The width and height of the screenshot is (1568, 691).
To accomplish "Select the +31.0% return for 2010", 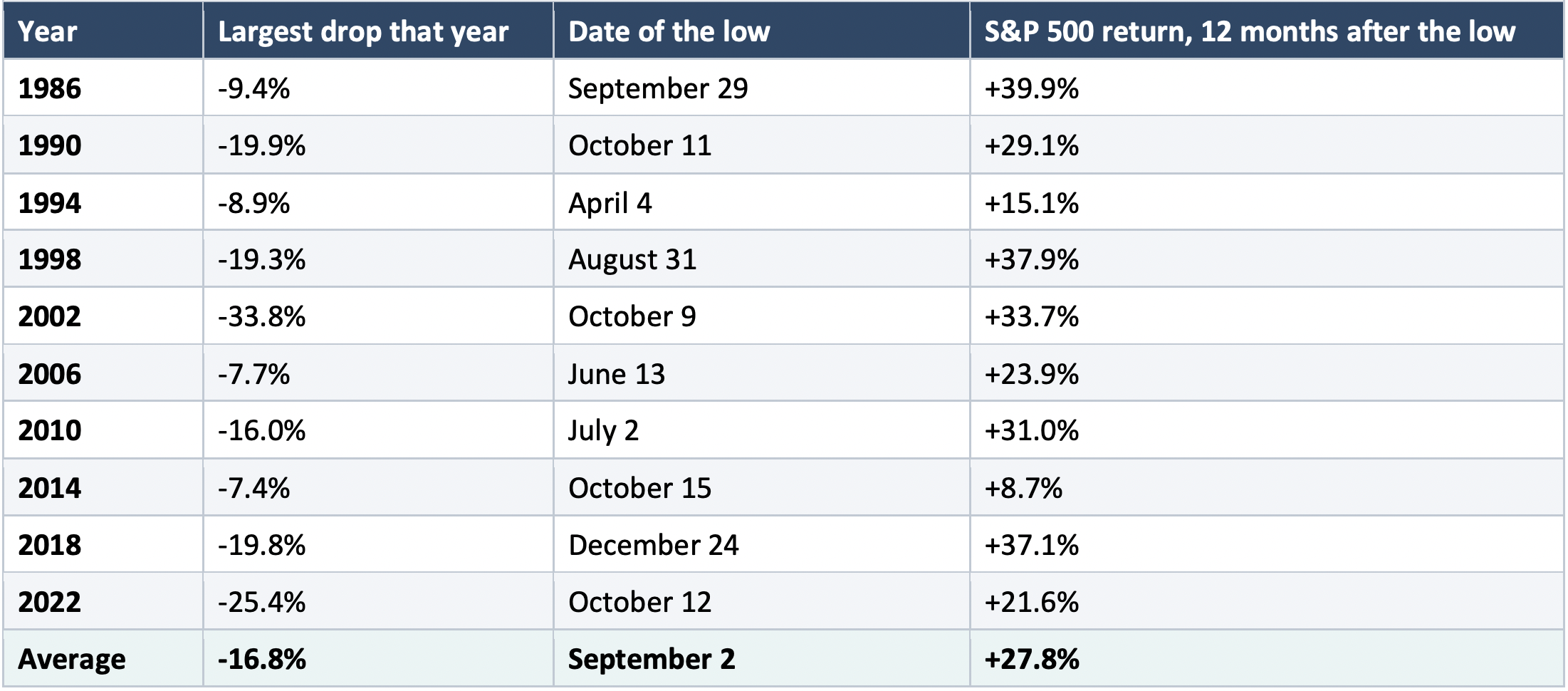I will tap(1267, 430).
